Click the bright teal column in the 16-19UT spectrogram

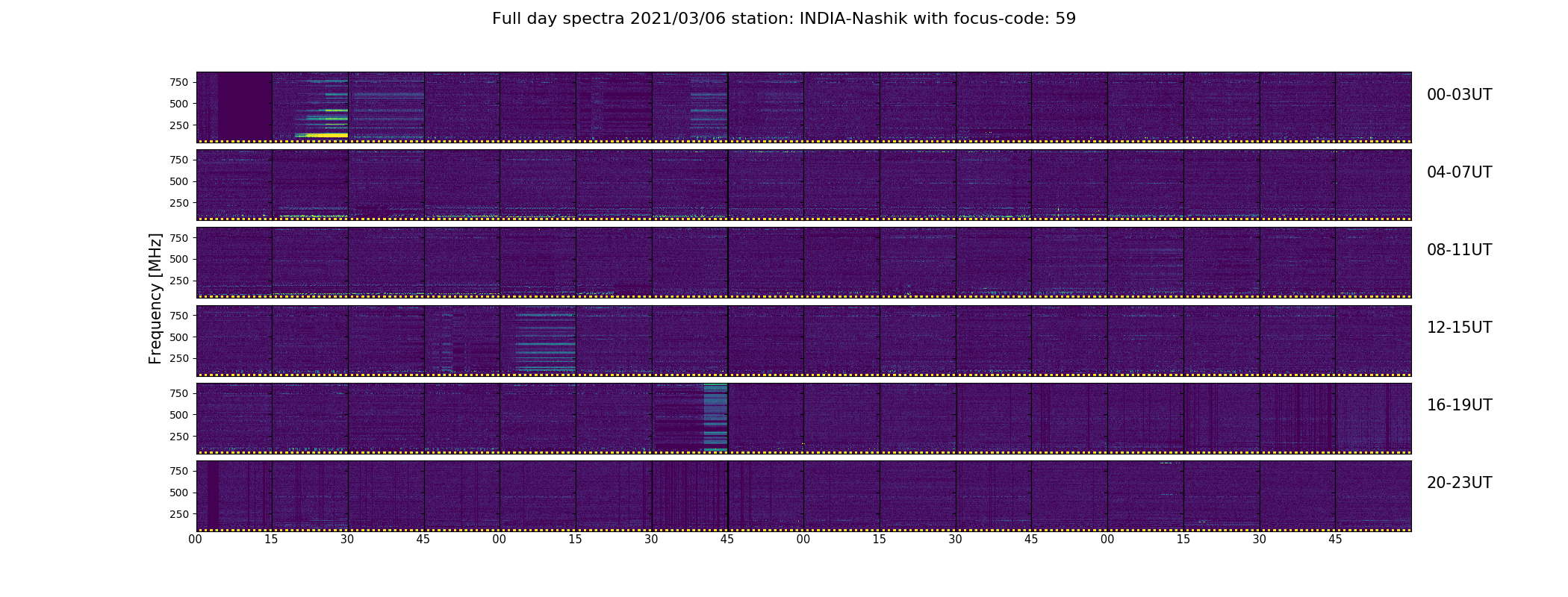click(x=715, y=418)
